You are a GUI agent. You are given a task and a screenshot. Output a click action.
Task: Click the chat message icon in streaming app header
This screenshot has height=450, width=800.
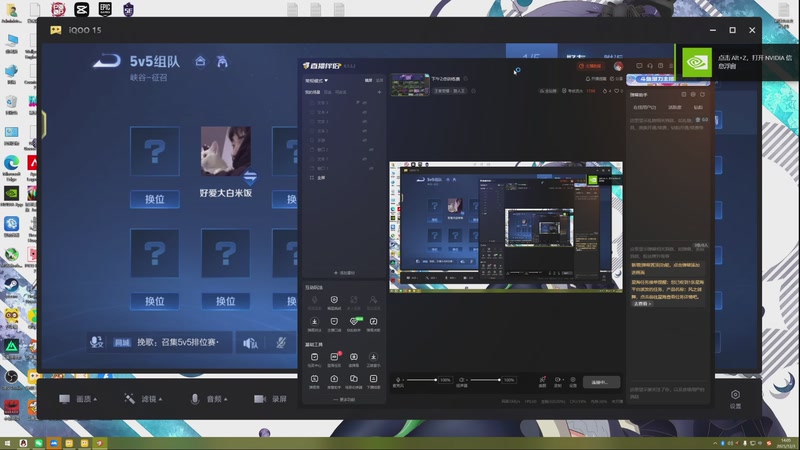(x=639, y=66)
